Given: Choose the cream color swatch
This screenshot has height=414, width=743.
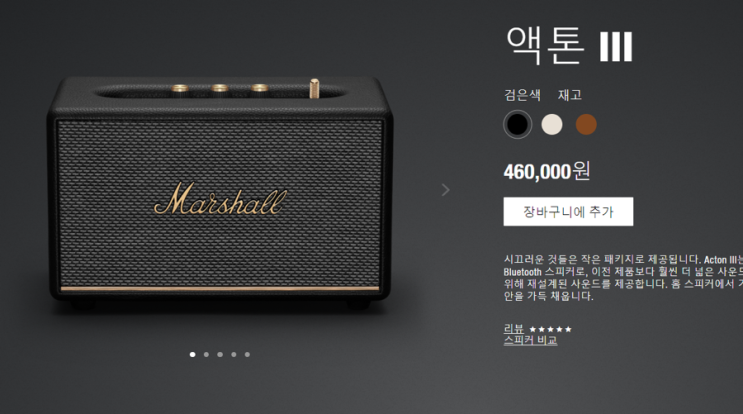Looking at the screenshot, I should 552,125.
